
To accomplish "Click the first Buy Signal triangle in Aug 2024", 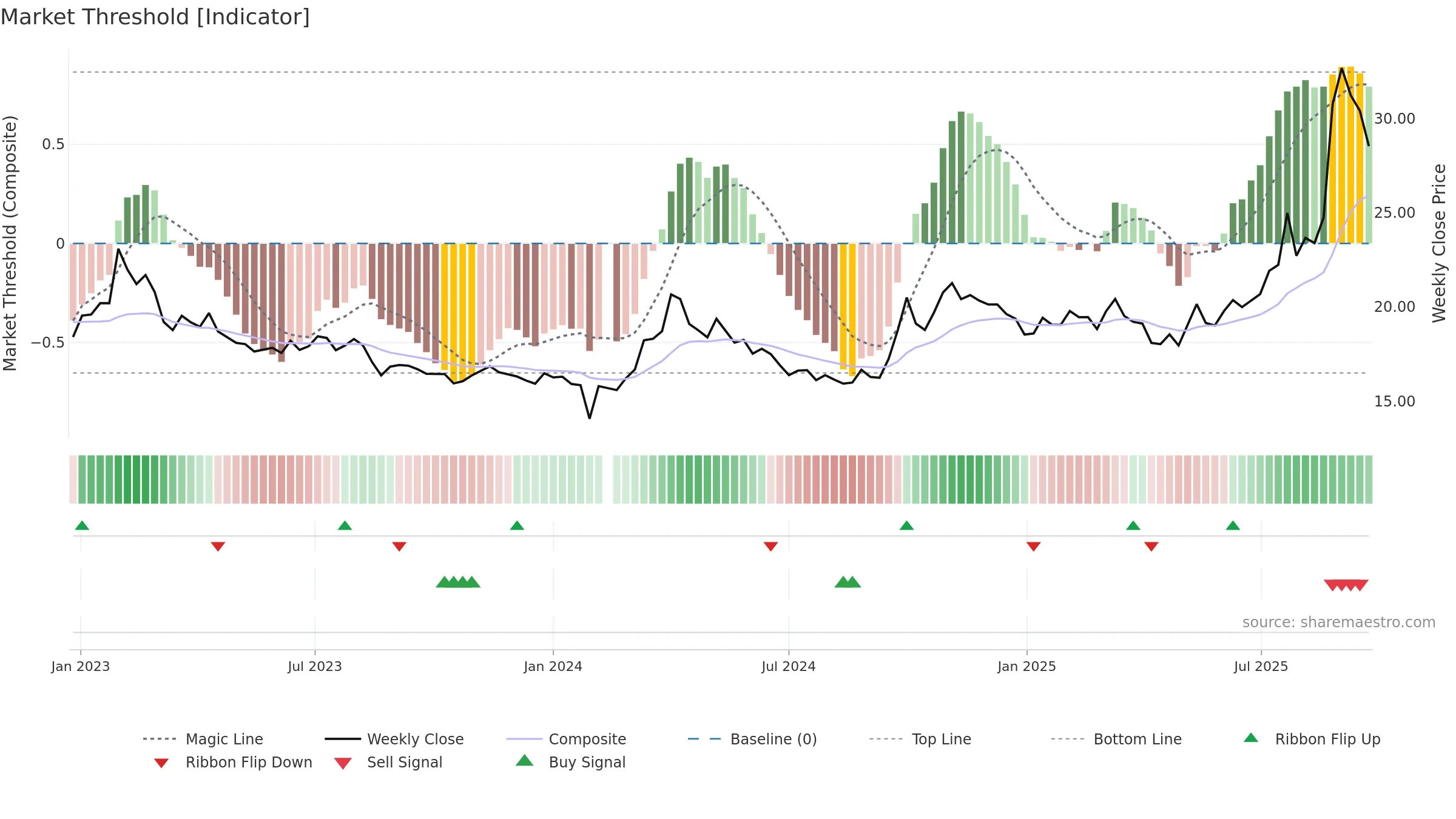I will click(x=843, y=582).
